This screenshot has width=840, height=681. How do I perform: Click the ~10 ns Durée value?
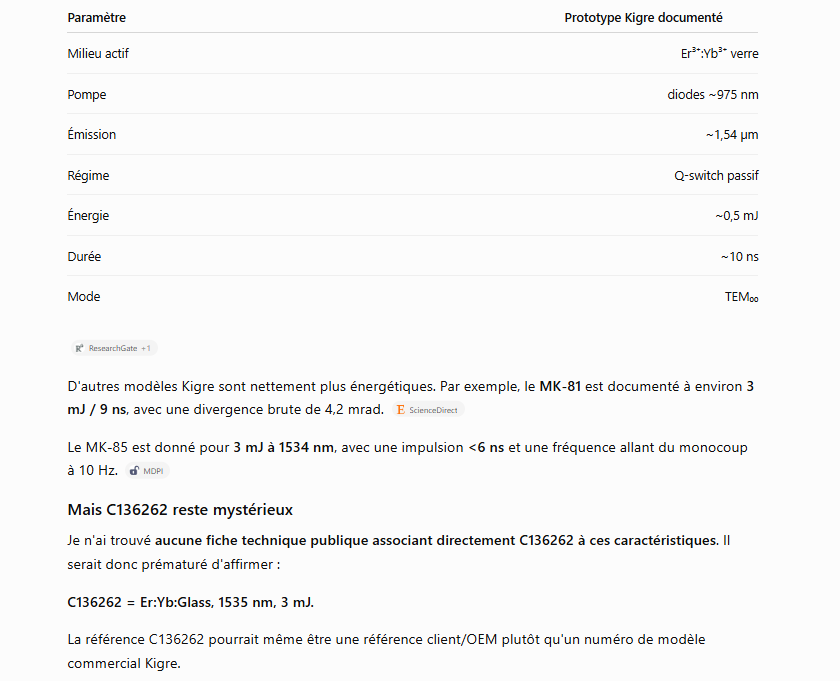[739, 257]
